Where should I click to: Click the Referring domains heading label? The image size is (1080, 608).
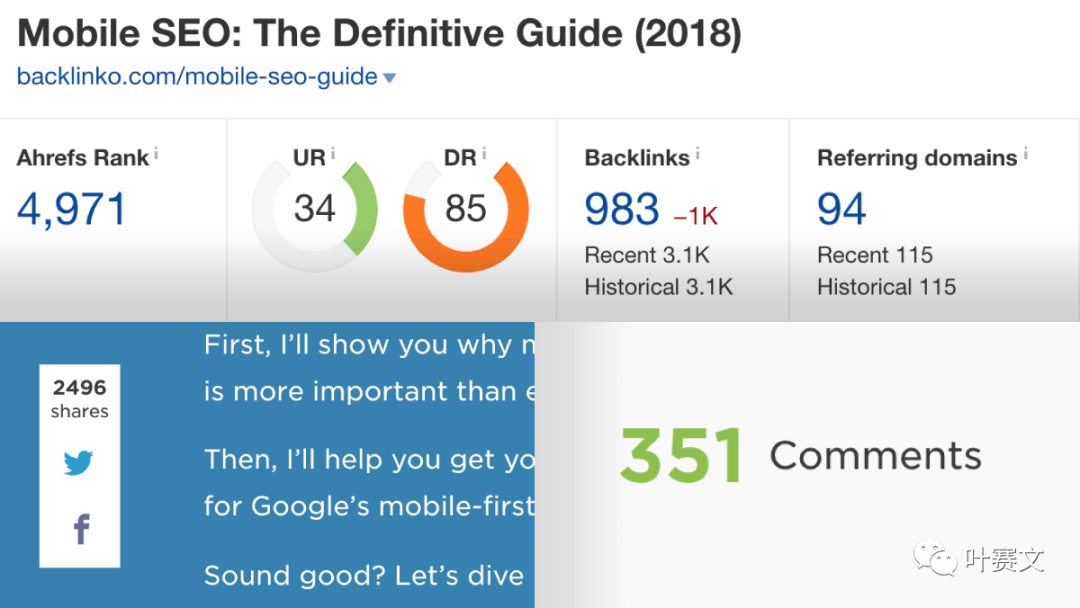pyautogui.click(x=917, y=158)
